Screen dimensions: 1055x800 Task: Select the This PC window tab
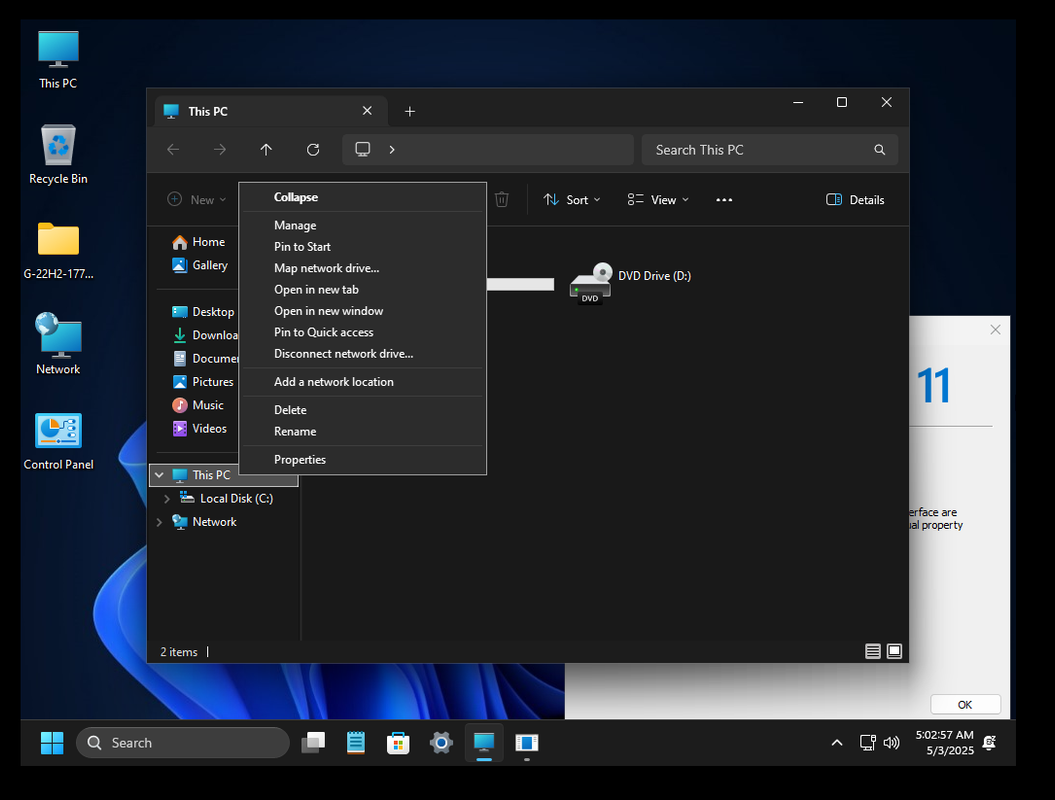coord(271,112)
